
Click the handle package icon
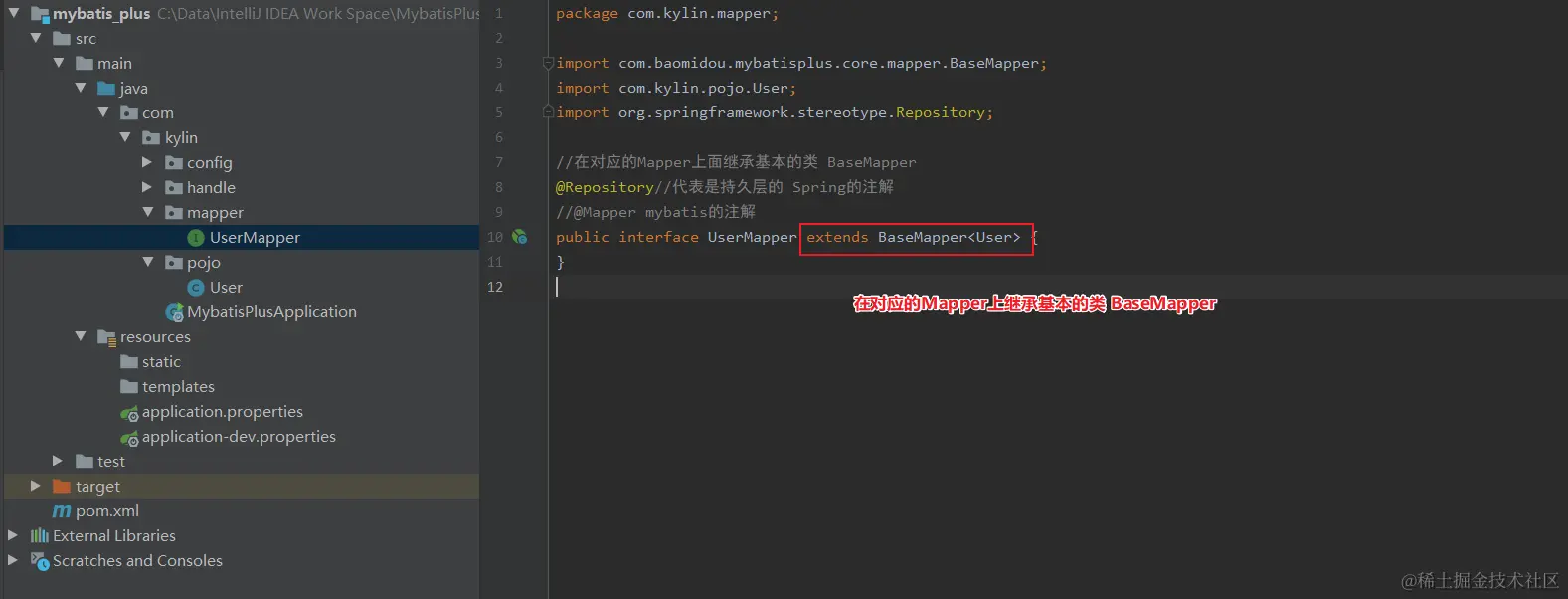coord(174,187)
